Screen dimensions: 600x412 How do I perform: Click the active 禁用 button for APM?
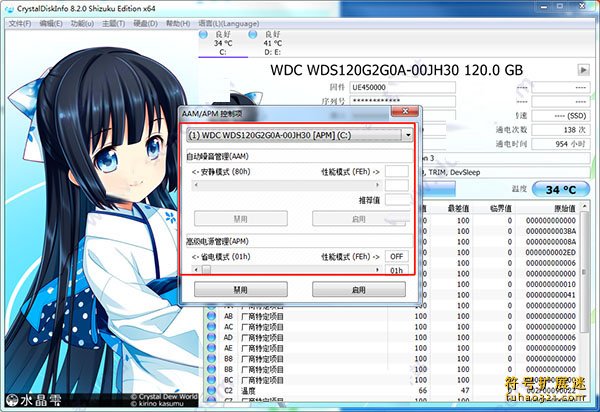point(241,290)
